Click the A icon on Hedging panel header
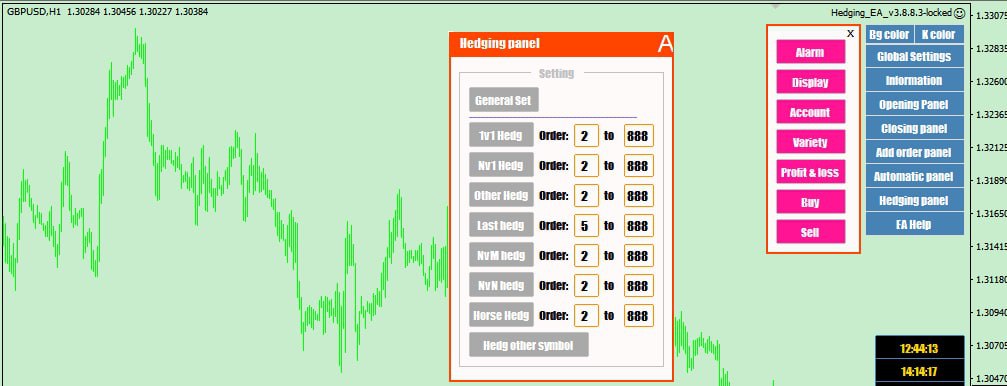This screenshot has width=1007, height=386. (x=665, y=44)
